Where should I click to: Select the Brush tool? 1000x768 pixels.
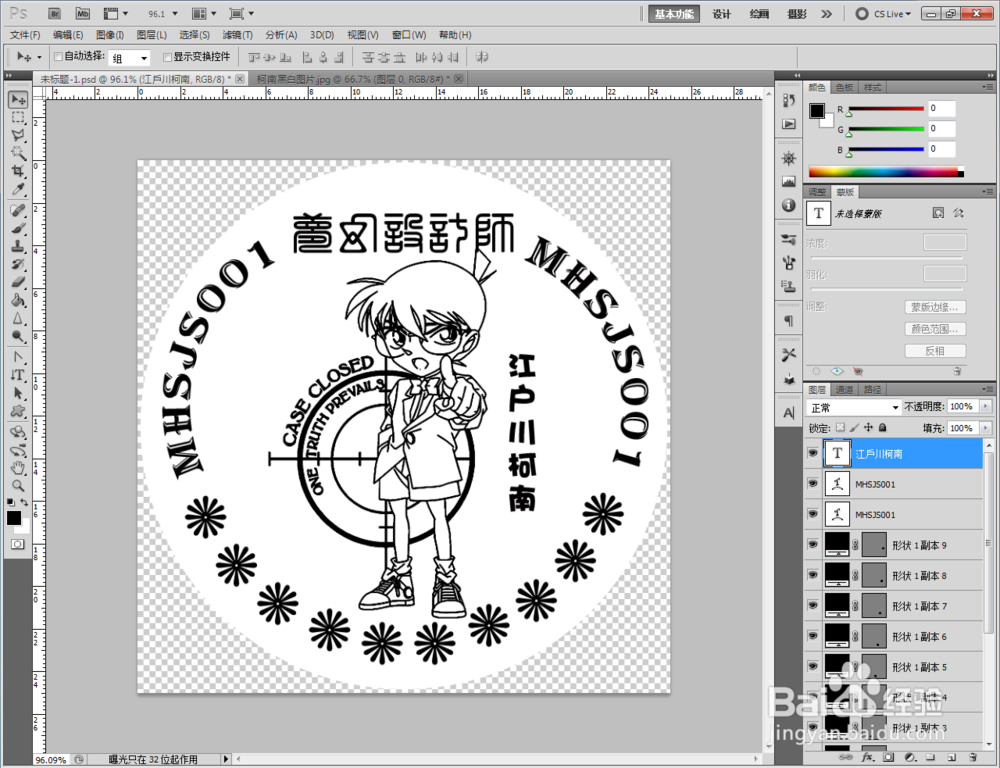(x=18, y=228)
